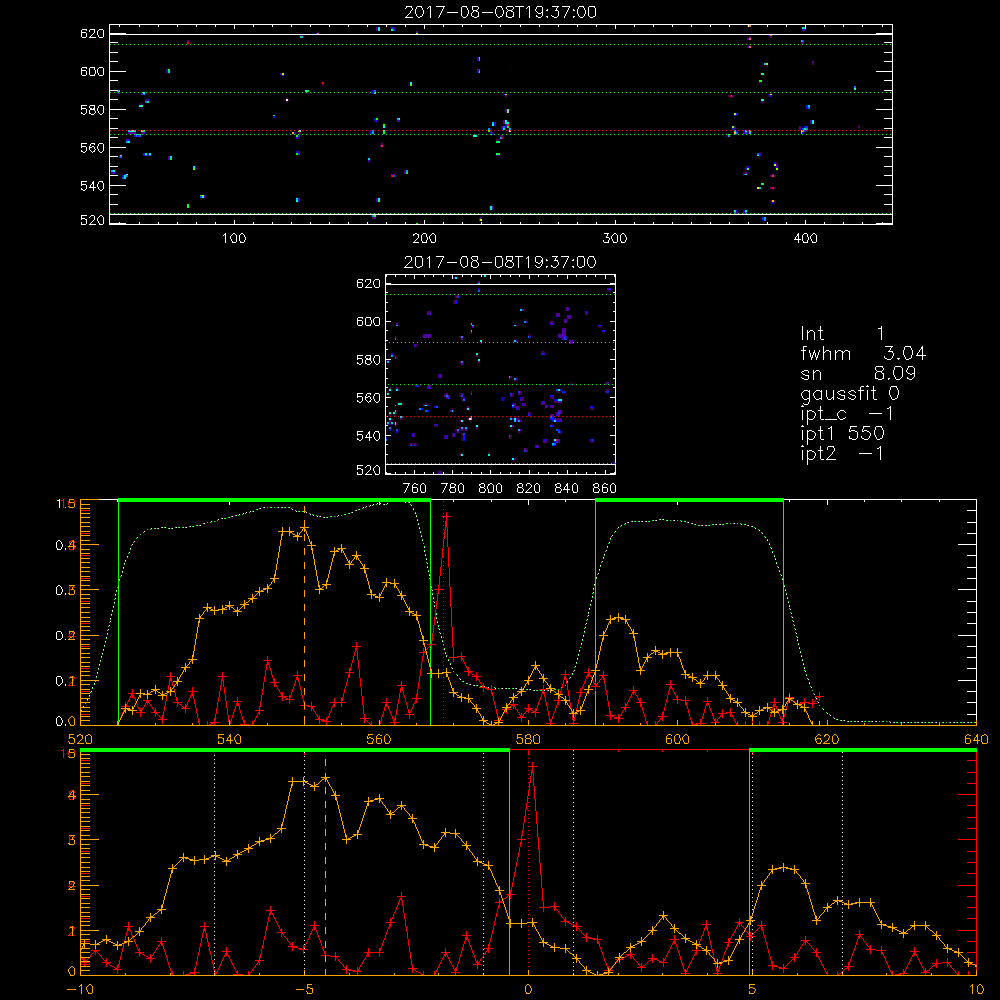Click x-axis label 760 on middle plot
This screenshot has width=1000, height=1000.
415,489
